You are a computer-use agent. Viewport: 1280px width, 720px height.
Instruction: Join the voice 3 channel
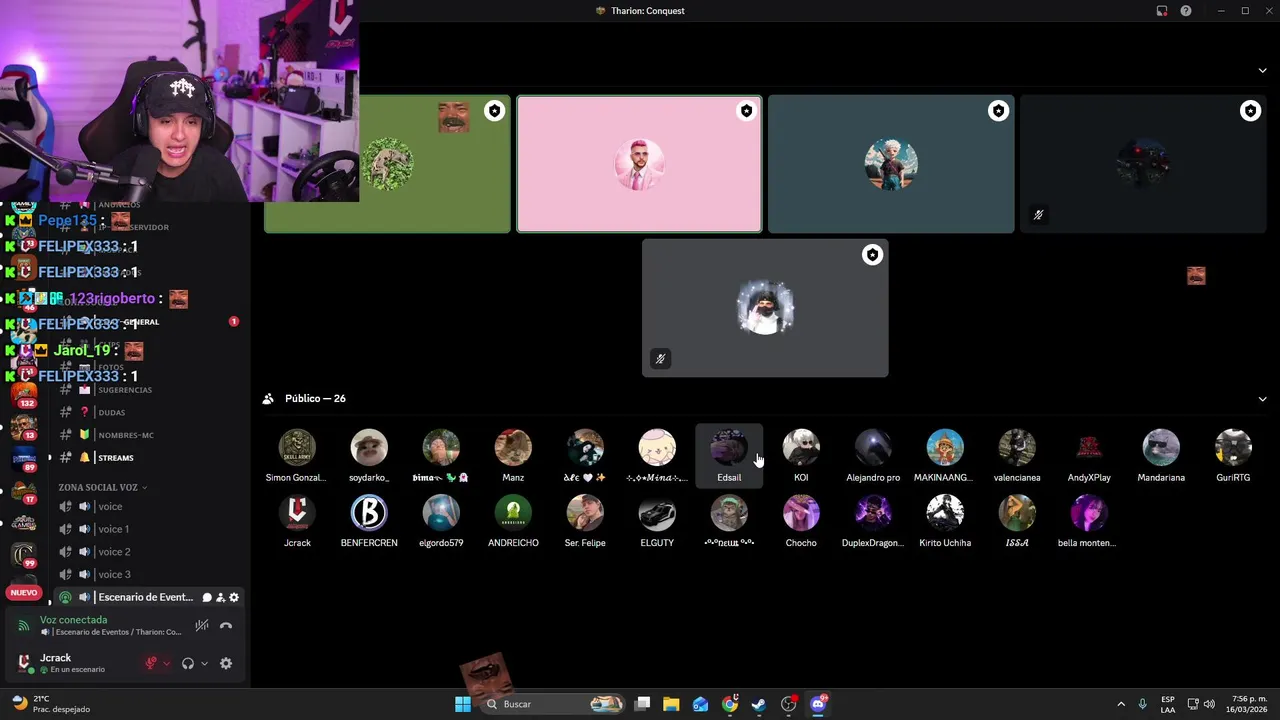[x=113, y=574]
